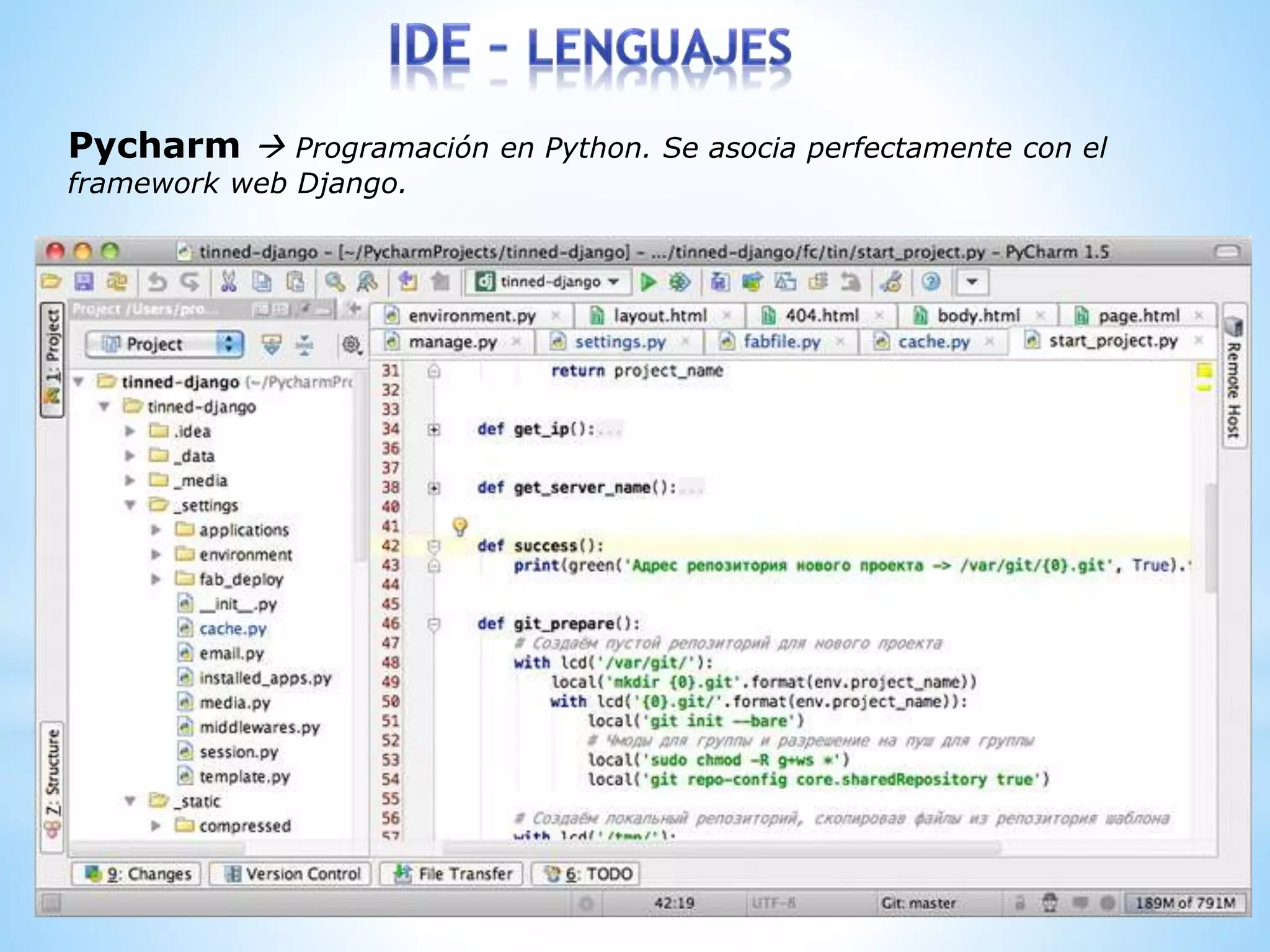Screen dimensions: 1270x952
Task: Click the memory indicator 189M of 791M
Action: click(x=1184, y=903)
